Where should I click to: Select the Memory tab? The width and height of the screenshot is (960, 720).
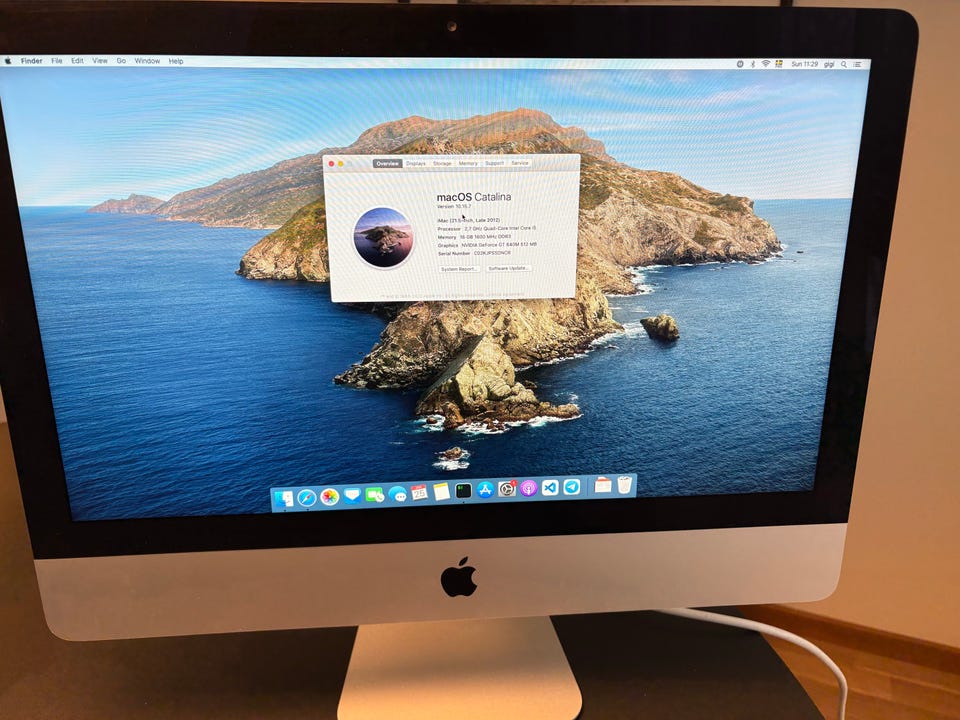(468, 163)
